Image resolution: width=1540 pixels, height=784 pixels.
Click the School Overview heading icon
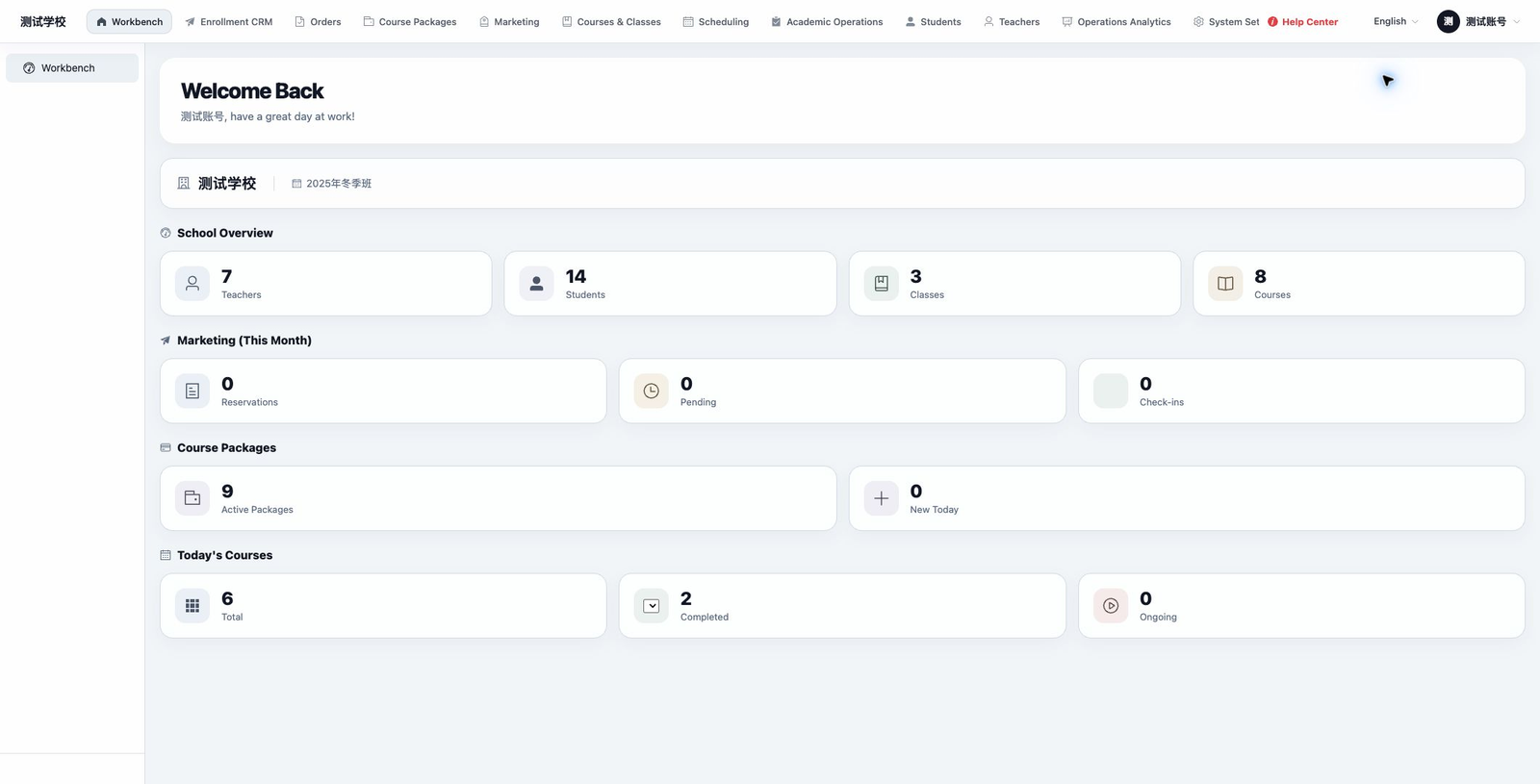pyautogui.click(x=166, y=233)
